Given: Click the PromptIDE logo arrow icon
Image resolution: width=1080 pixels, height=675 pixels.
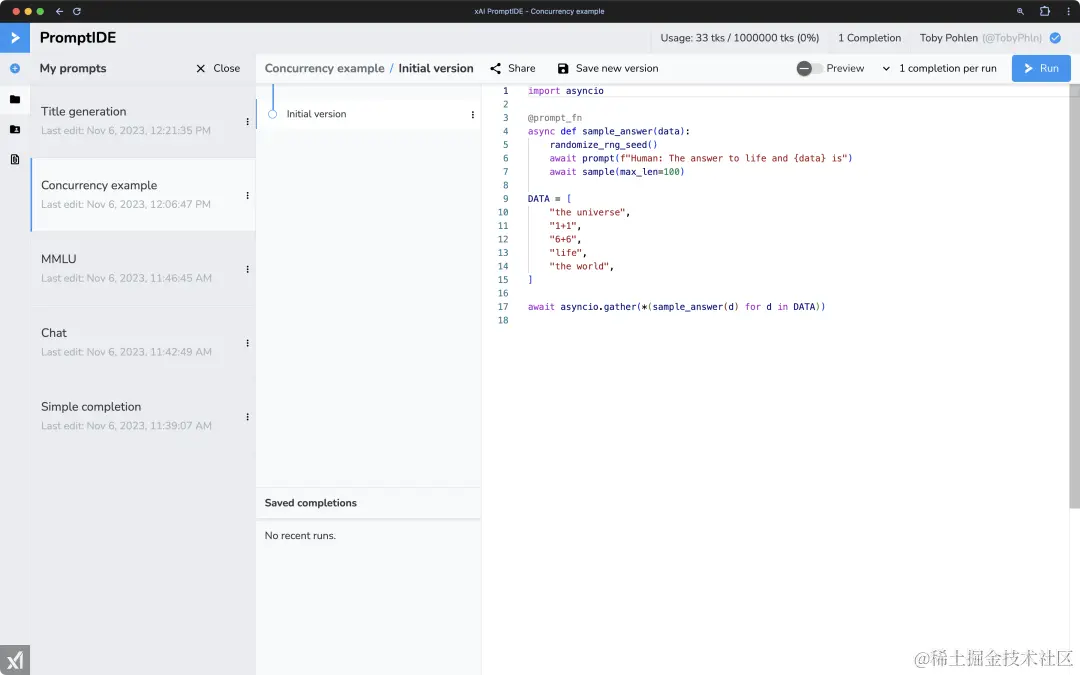Looking at the screenshot, I should (14, 38).
